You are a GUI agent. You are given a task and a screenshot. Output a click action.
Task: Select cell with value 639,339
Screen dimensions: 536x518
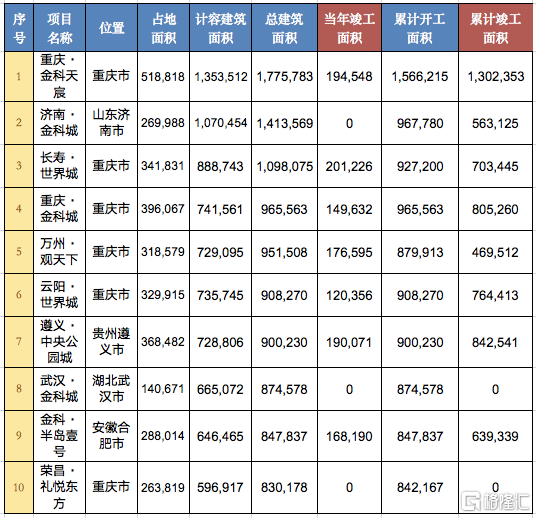pos(495,436)
